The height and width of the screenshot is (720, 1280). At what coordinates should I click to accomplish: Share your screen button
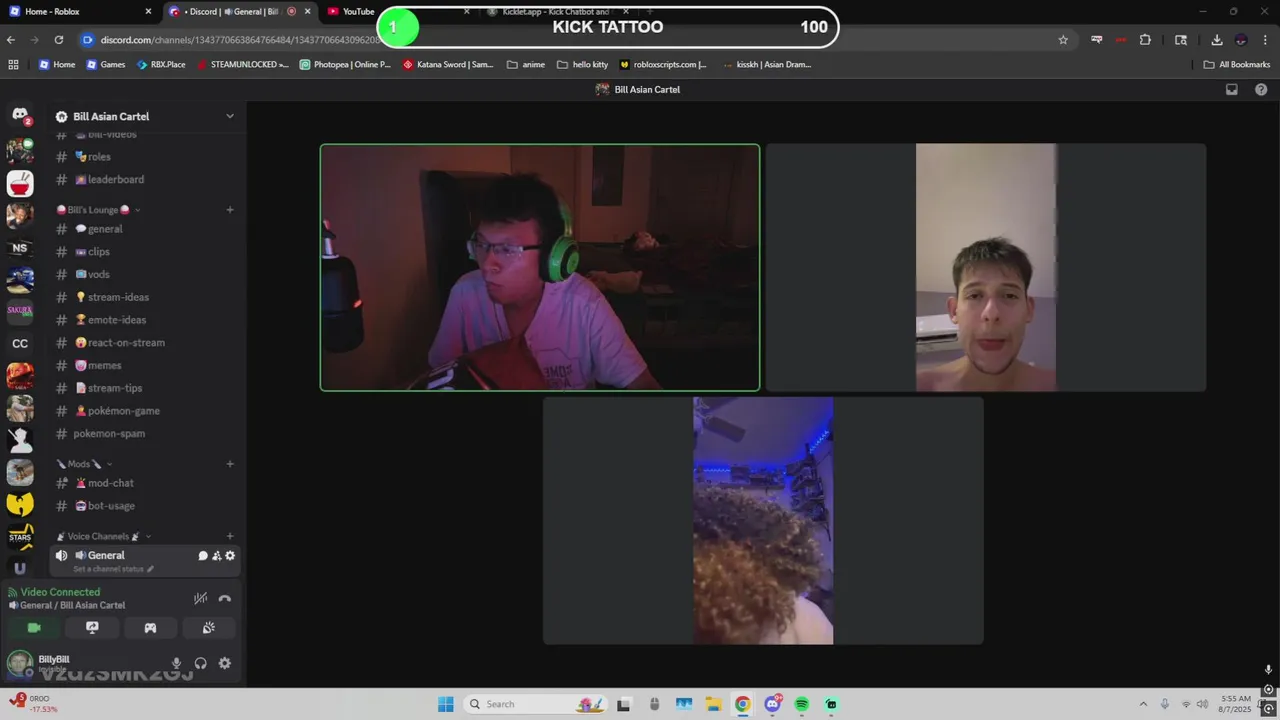92,628
